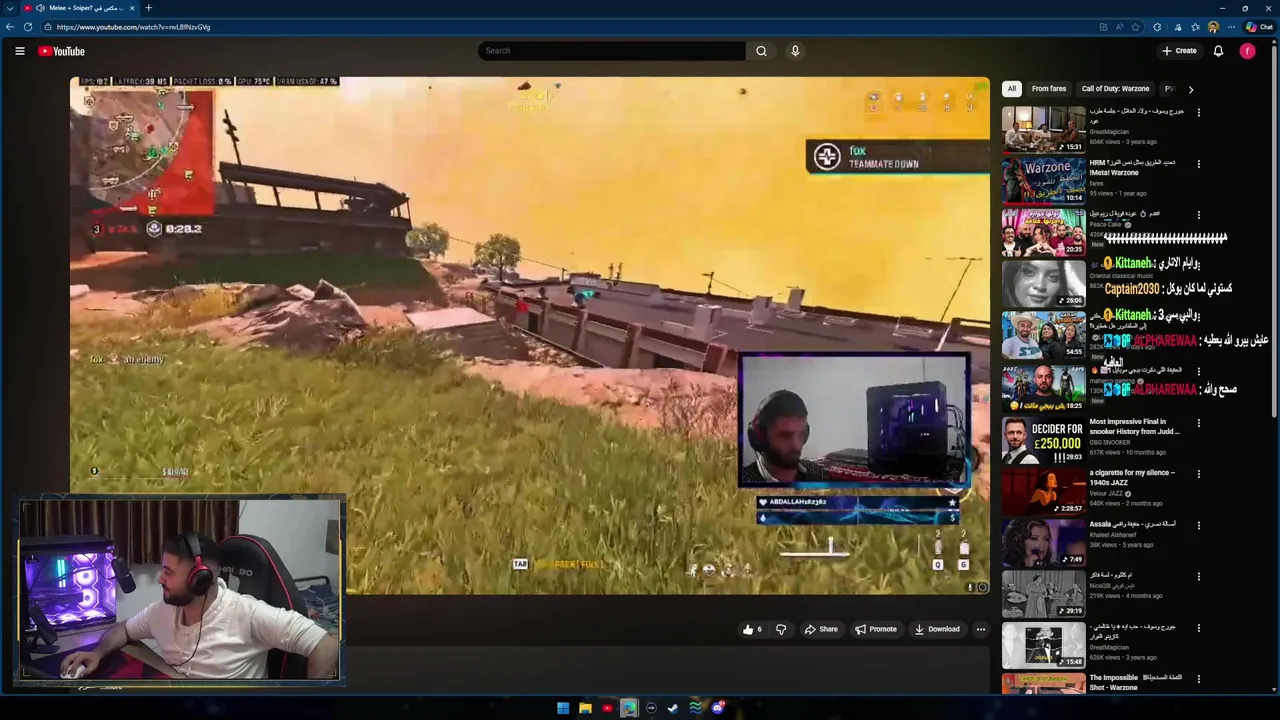This screenshot has width=1280, height=720.
Task: Open browser settings and more menu
Action: point(1230,27)
